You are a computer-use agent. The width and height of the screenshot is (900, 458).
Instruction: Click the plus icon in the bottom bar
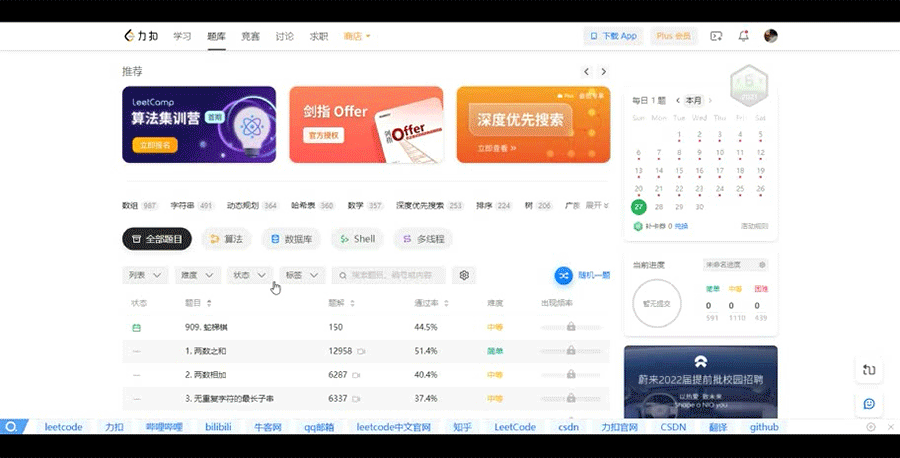(x=871, y=427)
